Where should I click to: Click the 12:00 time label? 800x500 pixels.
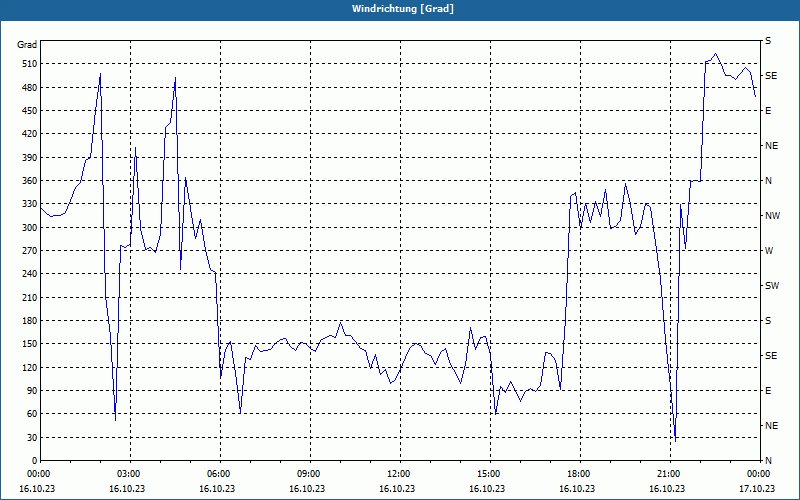coord(398,473)
